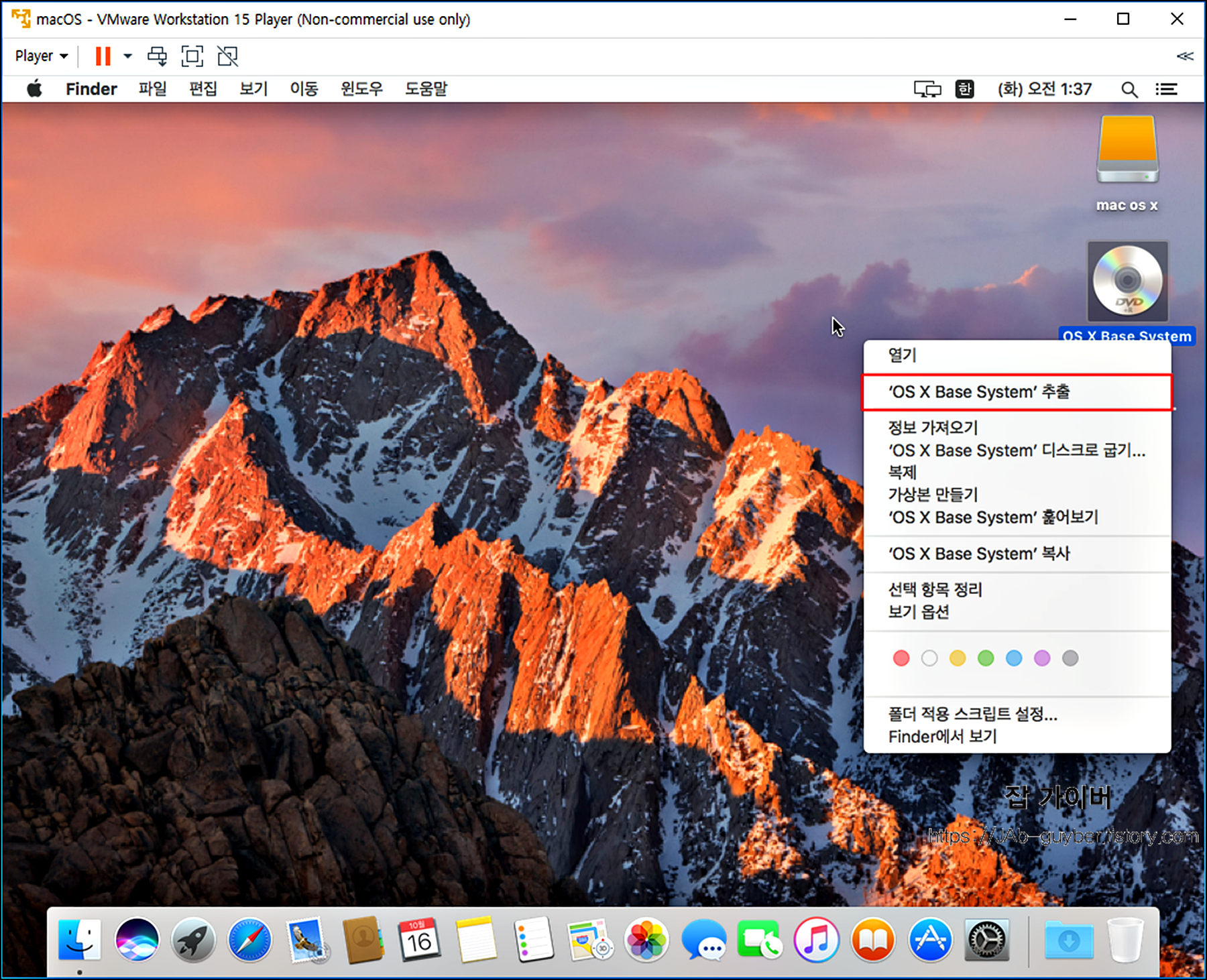
Task: Open power options arrow beside pause
Action: click(127, 56)
